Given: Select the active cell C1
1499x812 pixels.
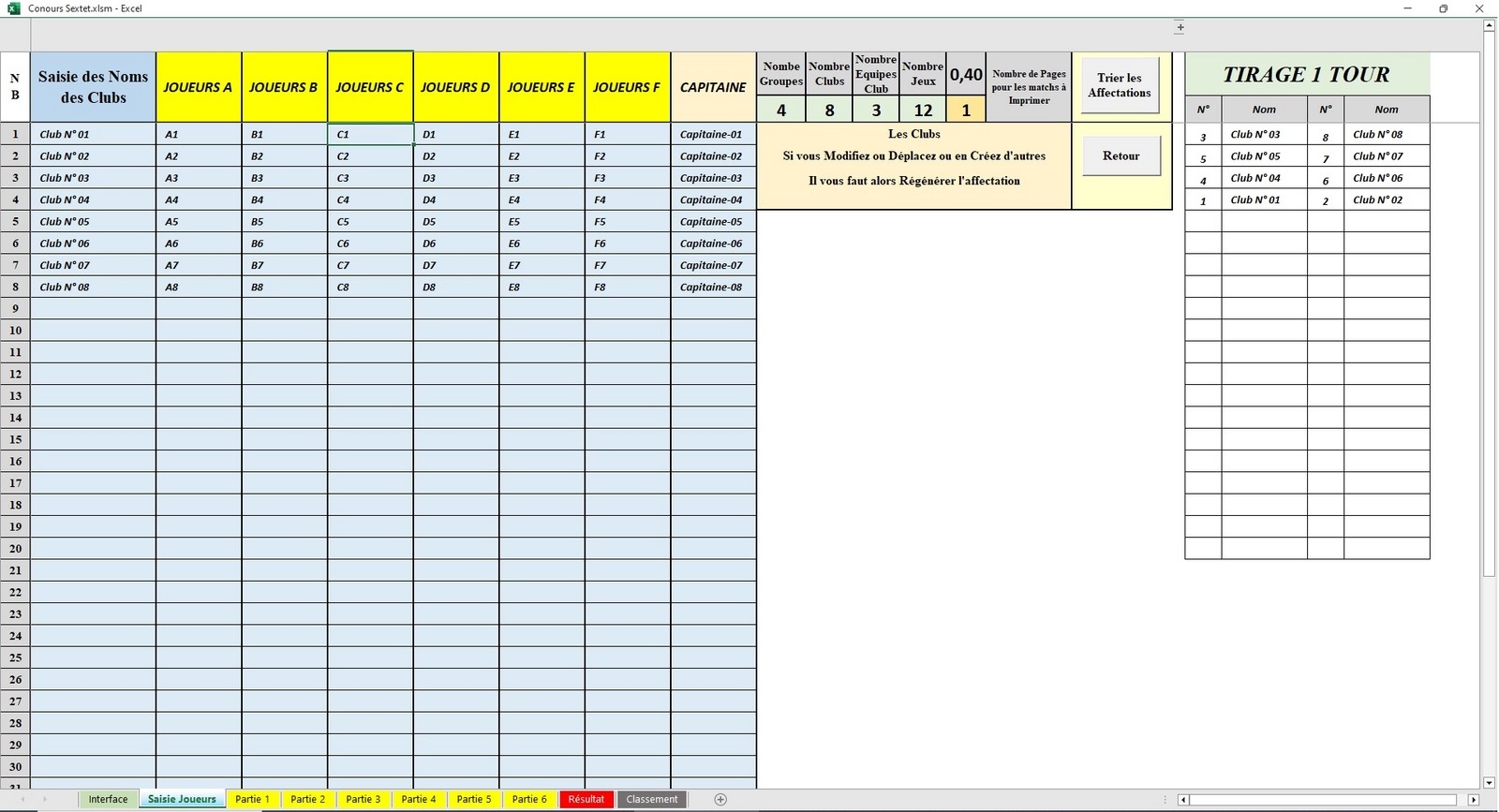Looking at the screenshot, I should pyautogui.click(x=370, y=134).
